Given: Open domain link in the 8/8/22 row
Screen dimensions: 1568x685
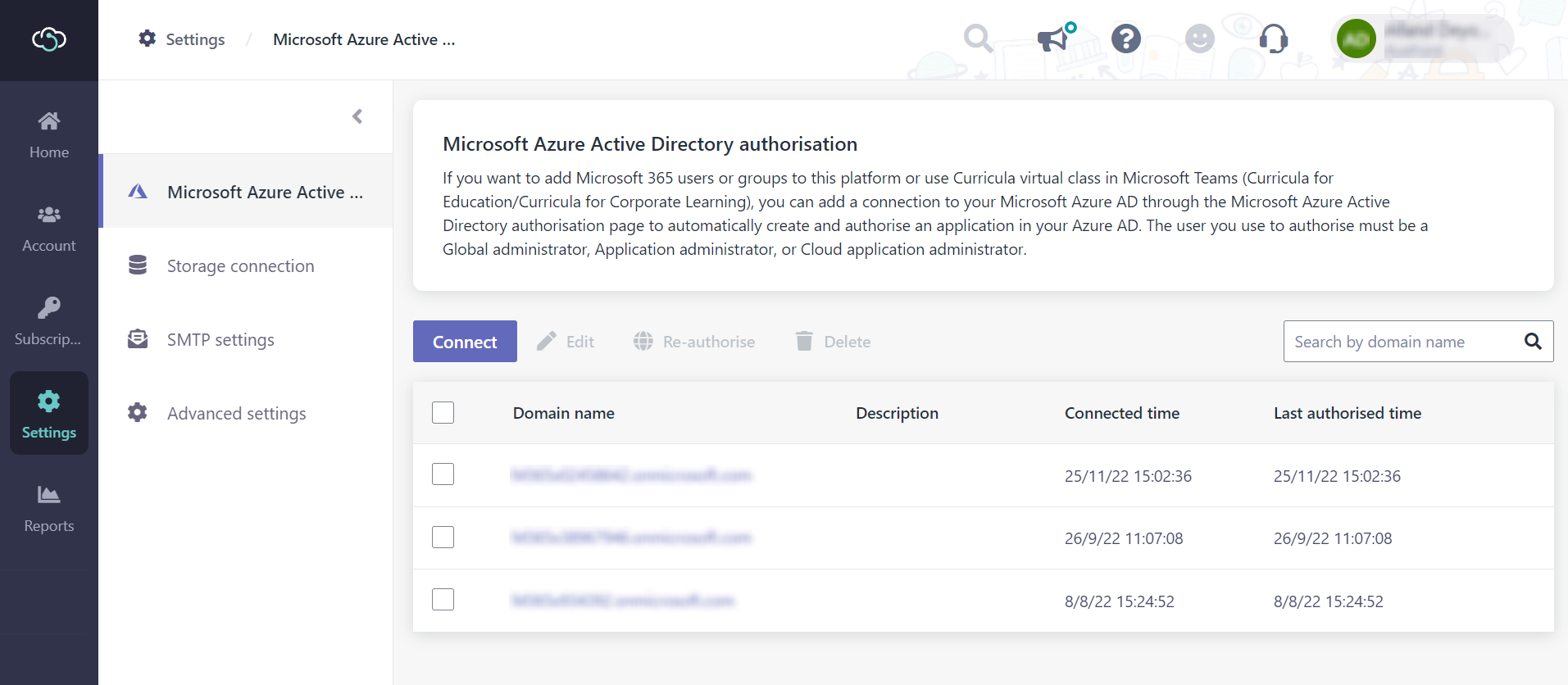Looking at the screenshot, I should pyautogui.click(x=623, y=601).
